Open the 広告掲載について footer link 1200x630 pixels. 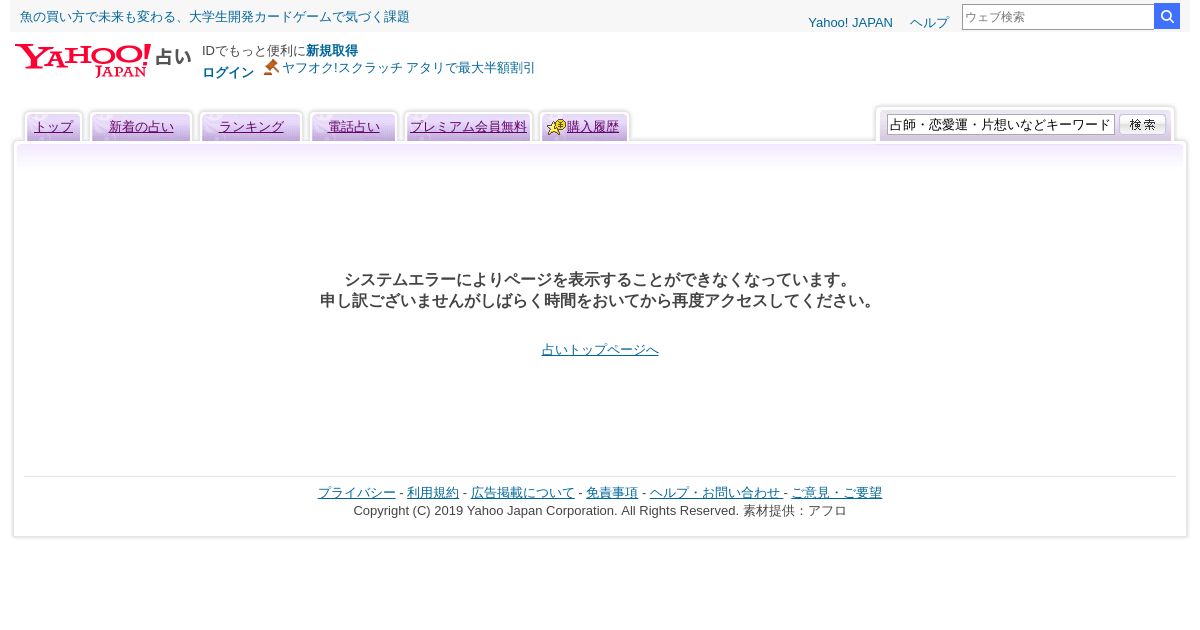[523, 493]
